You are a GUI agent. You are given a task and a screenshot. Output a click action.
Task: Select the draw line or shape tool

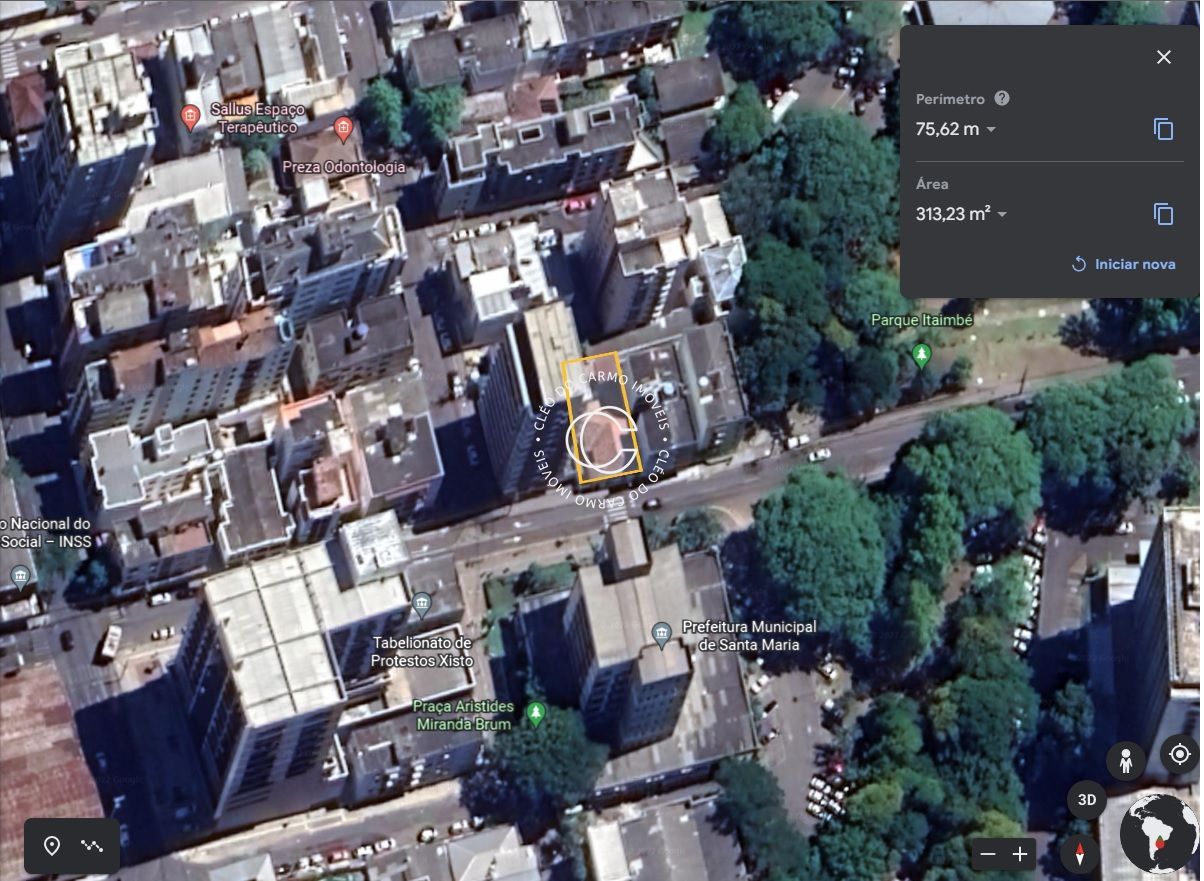[92, 846]
